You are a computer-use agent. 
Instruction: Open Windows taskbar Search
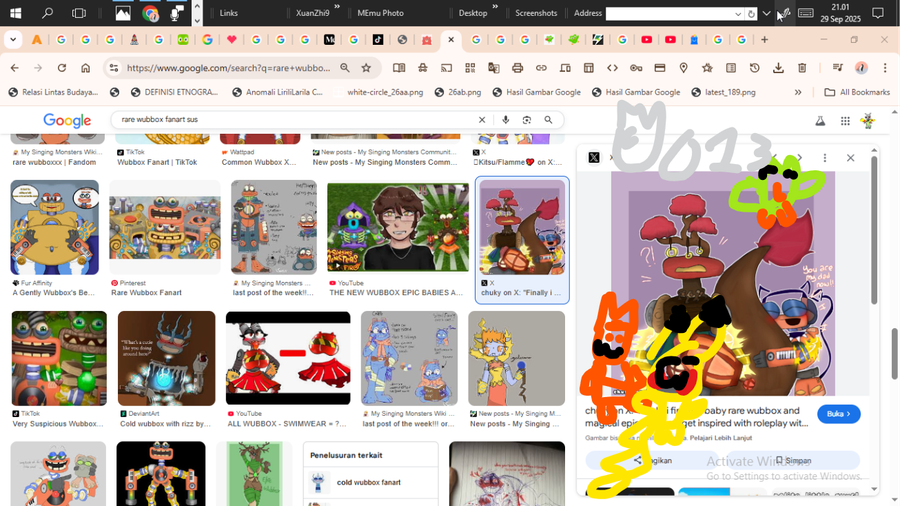click(48, 13)
